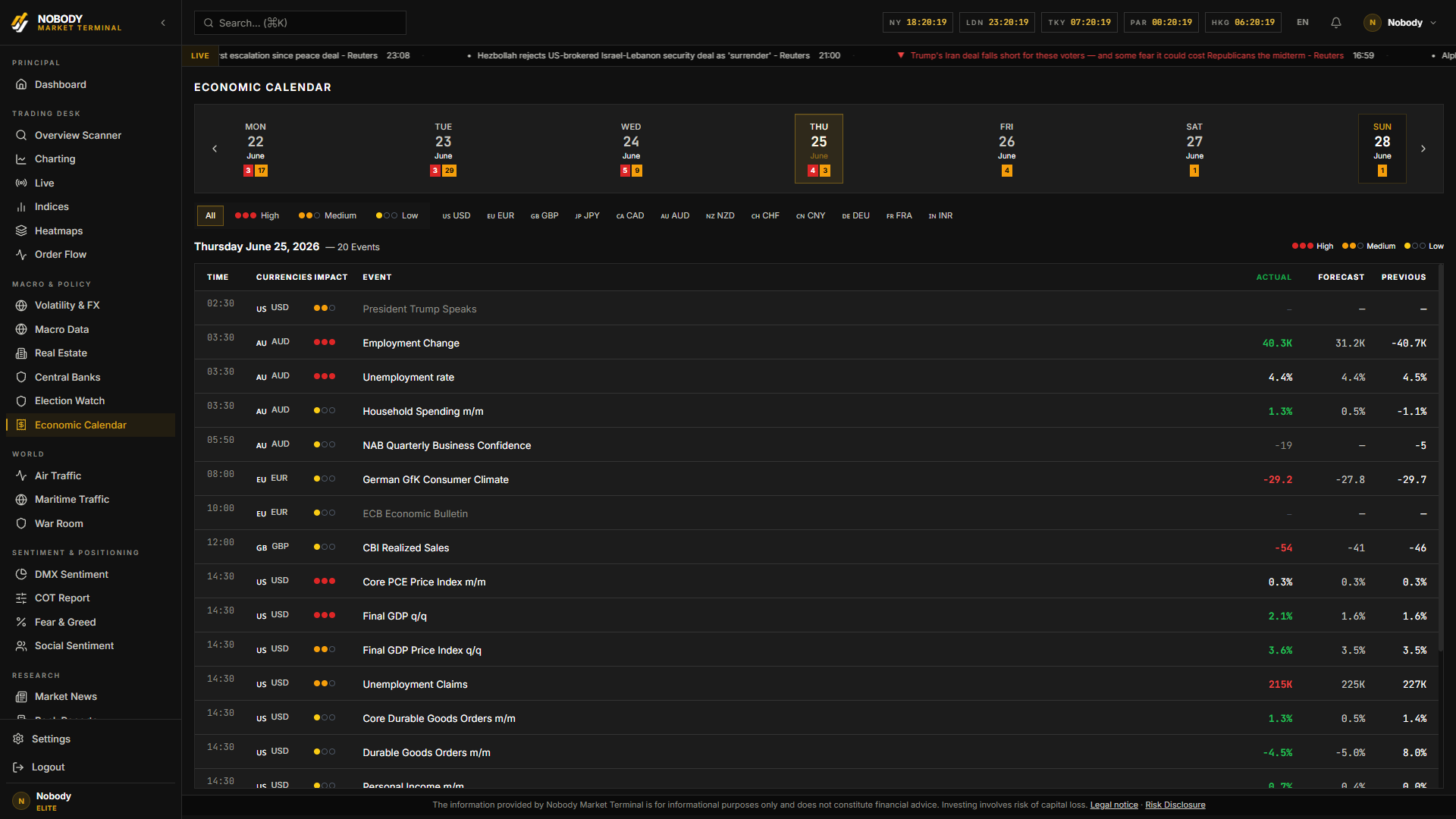Image resolution: width=1456 pixels, height=819 pixels.
Task: Go to previous week arrow
Action: point(215,149)
